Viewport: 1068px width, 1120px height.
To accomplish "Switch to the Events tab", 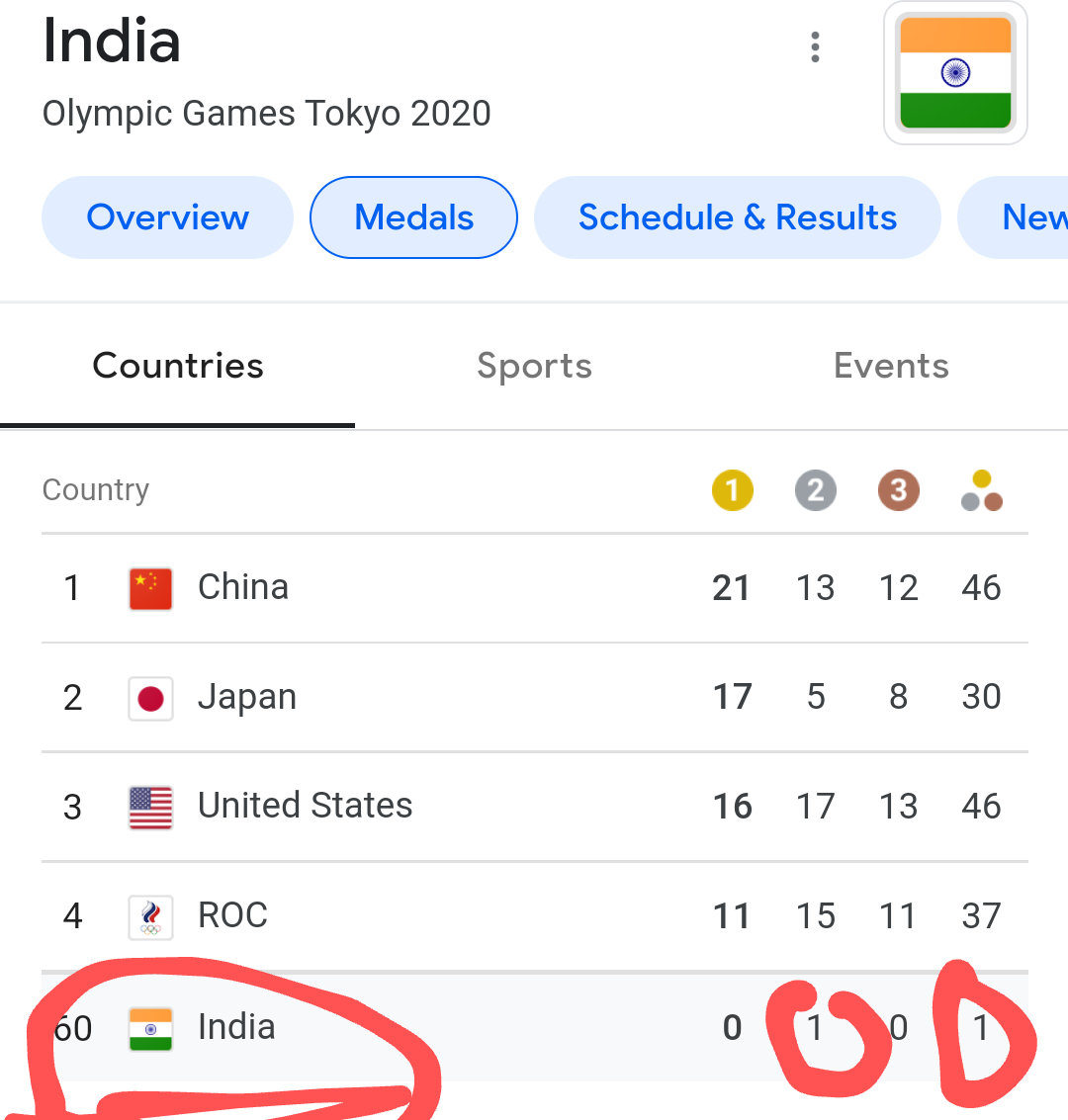I will click(891, 367).
